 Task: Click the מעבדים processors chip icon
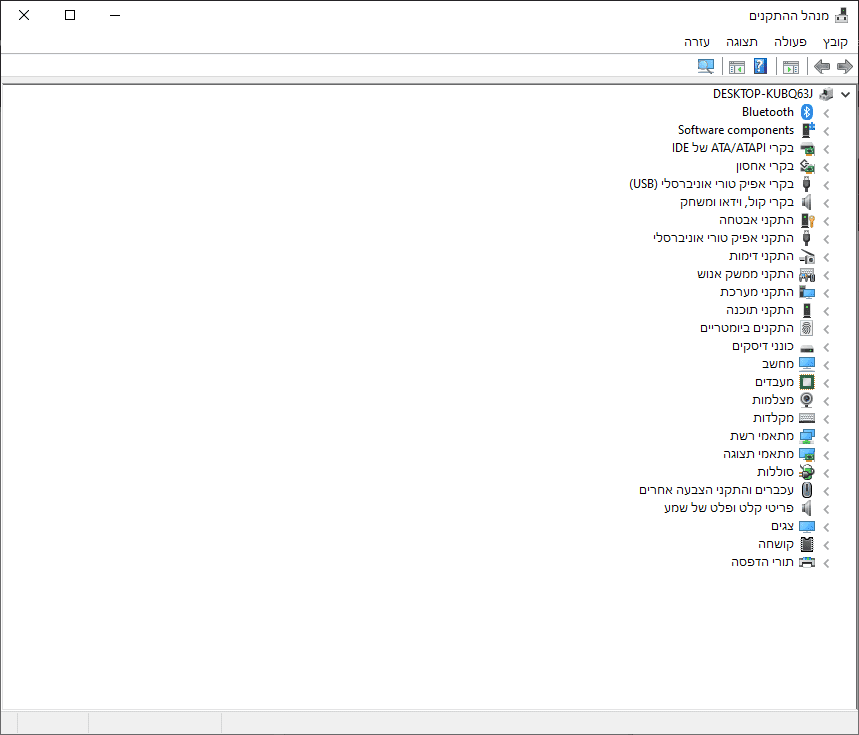(x=807, y=382)
